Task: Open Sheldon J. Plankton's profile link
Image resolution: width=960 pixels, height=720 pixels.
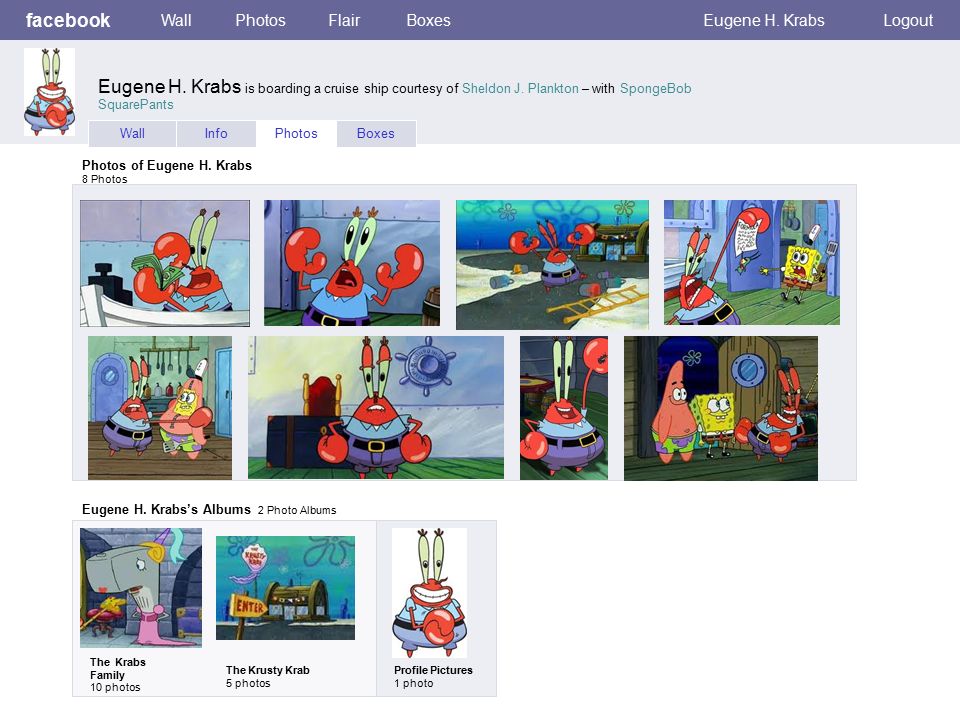Action: coord(520,88)
